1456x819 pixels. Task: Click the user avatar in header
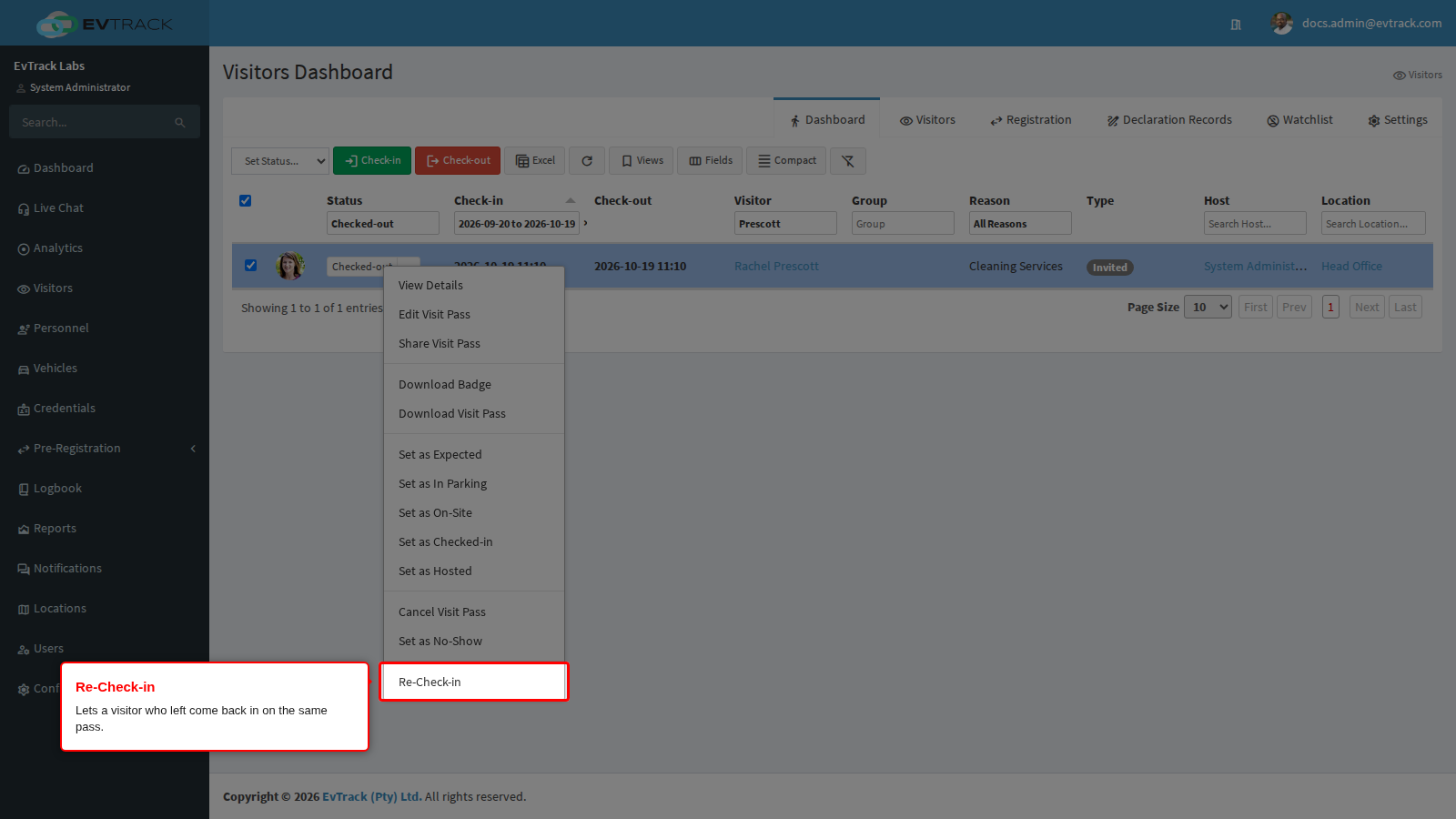(x=1282, y=24)
